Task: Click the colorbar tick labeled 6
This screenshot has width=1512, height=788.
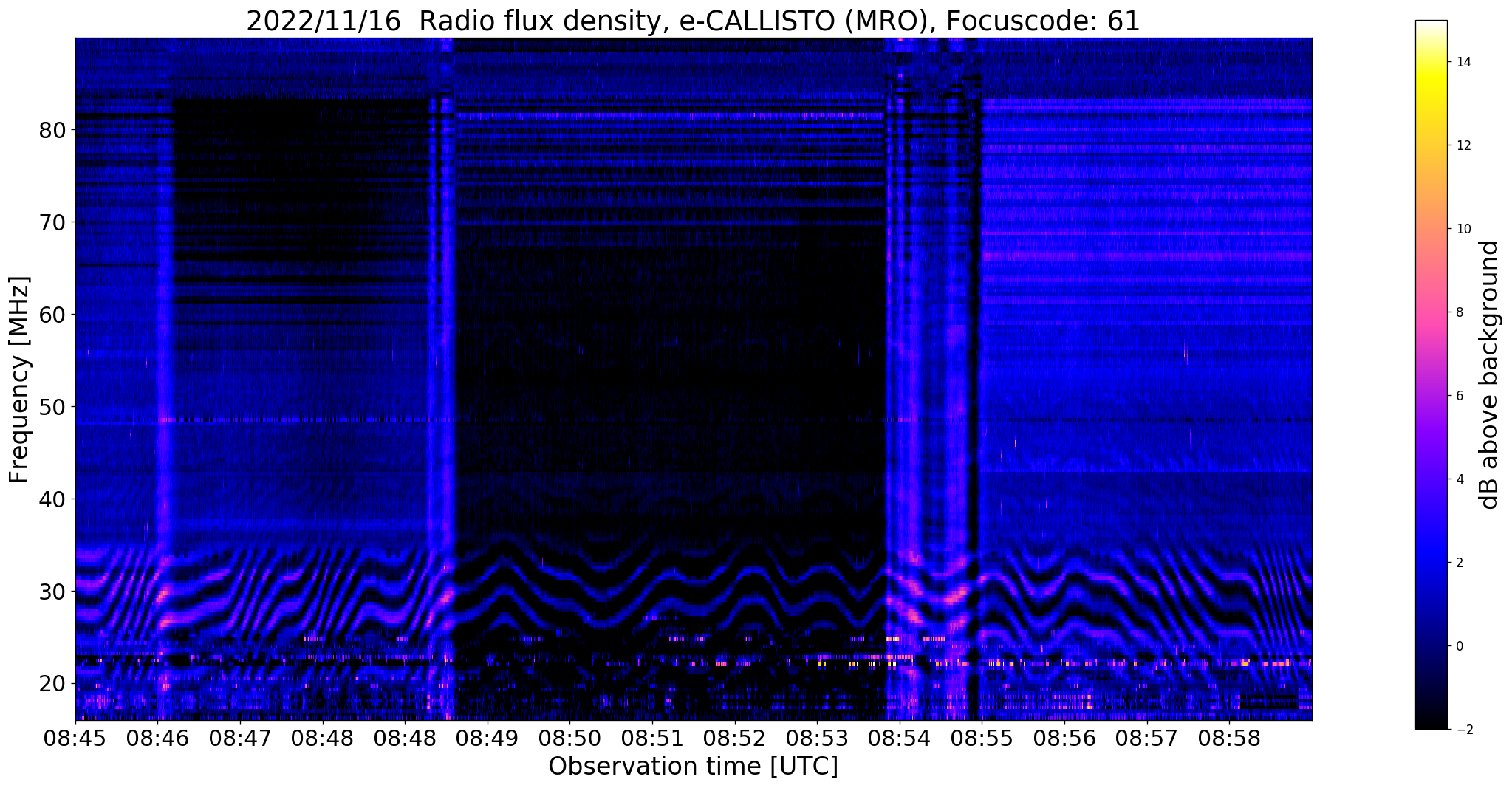Action: pos(1460,396)
